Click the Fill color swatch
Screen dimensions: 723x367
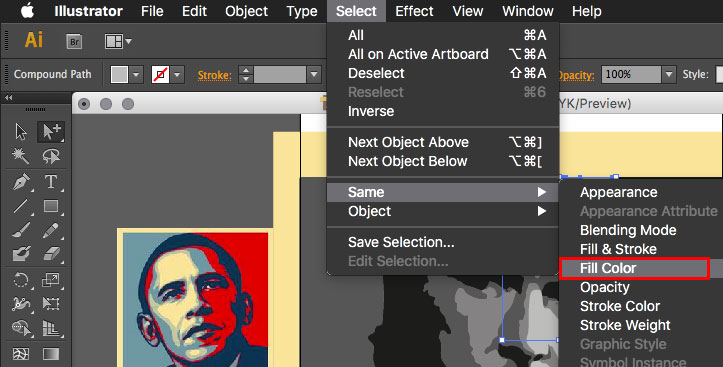click(119, 74)
